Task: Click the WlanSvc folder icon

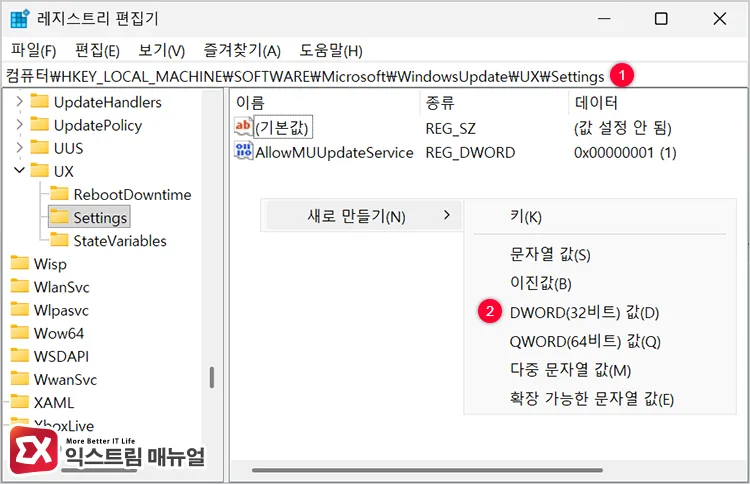Action: click(20, 286)
